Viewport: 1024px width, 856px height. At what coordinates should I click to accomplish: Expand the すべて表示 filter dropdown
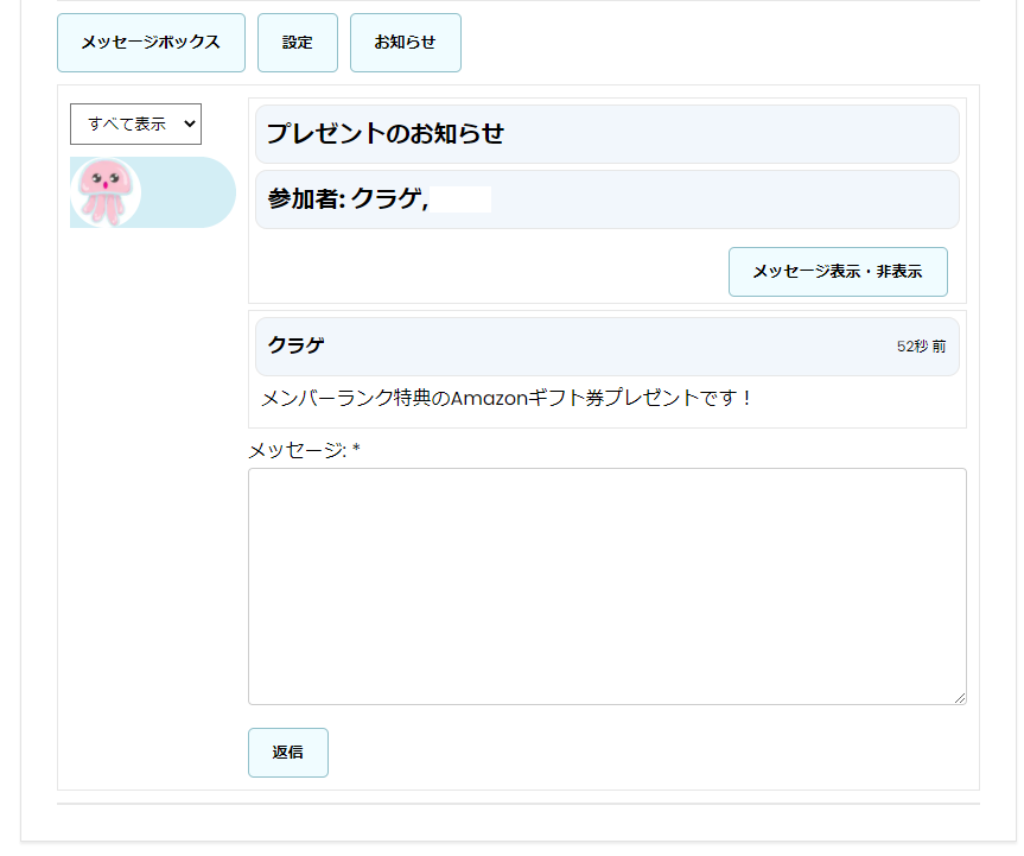point(135,124)
